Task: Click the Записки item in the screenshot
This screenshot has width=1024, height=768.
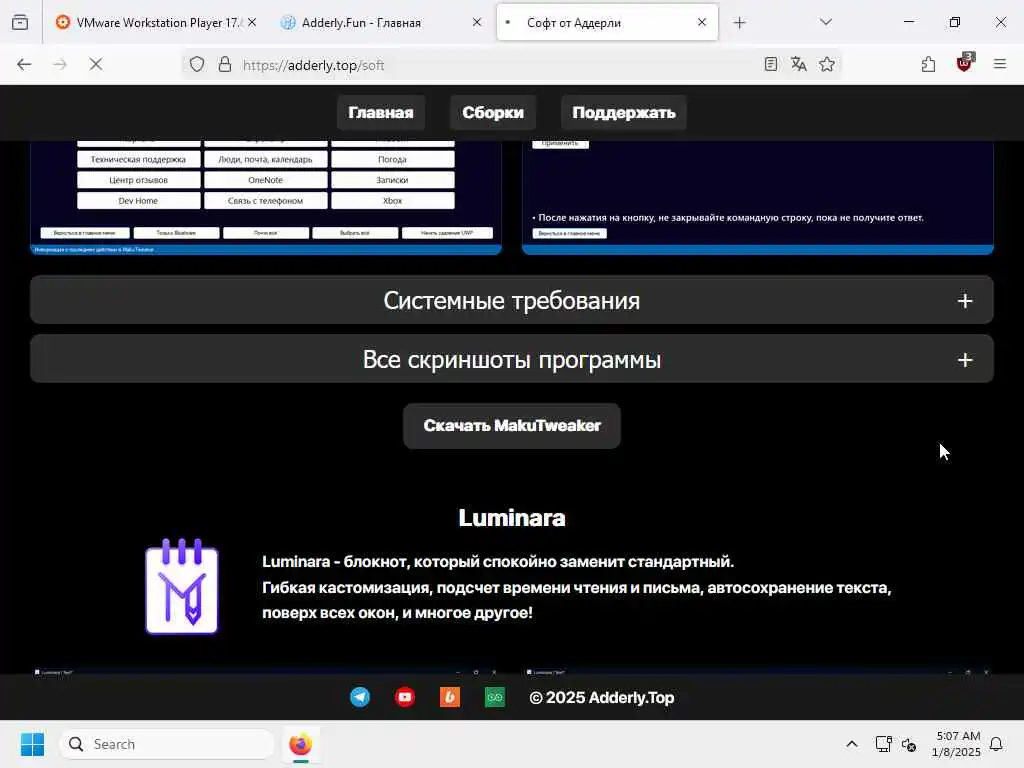Action: 392,180
